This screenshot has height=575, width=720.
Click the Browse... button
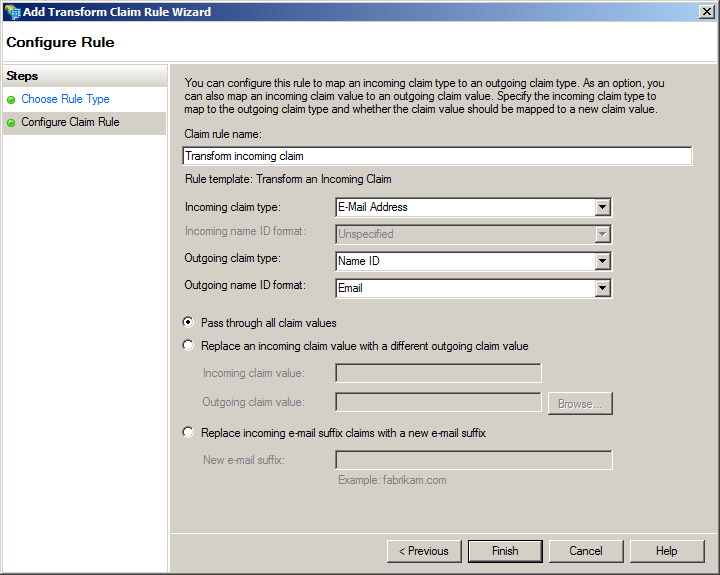click(x=580, y=404)
